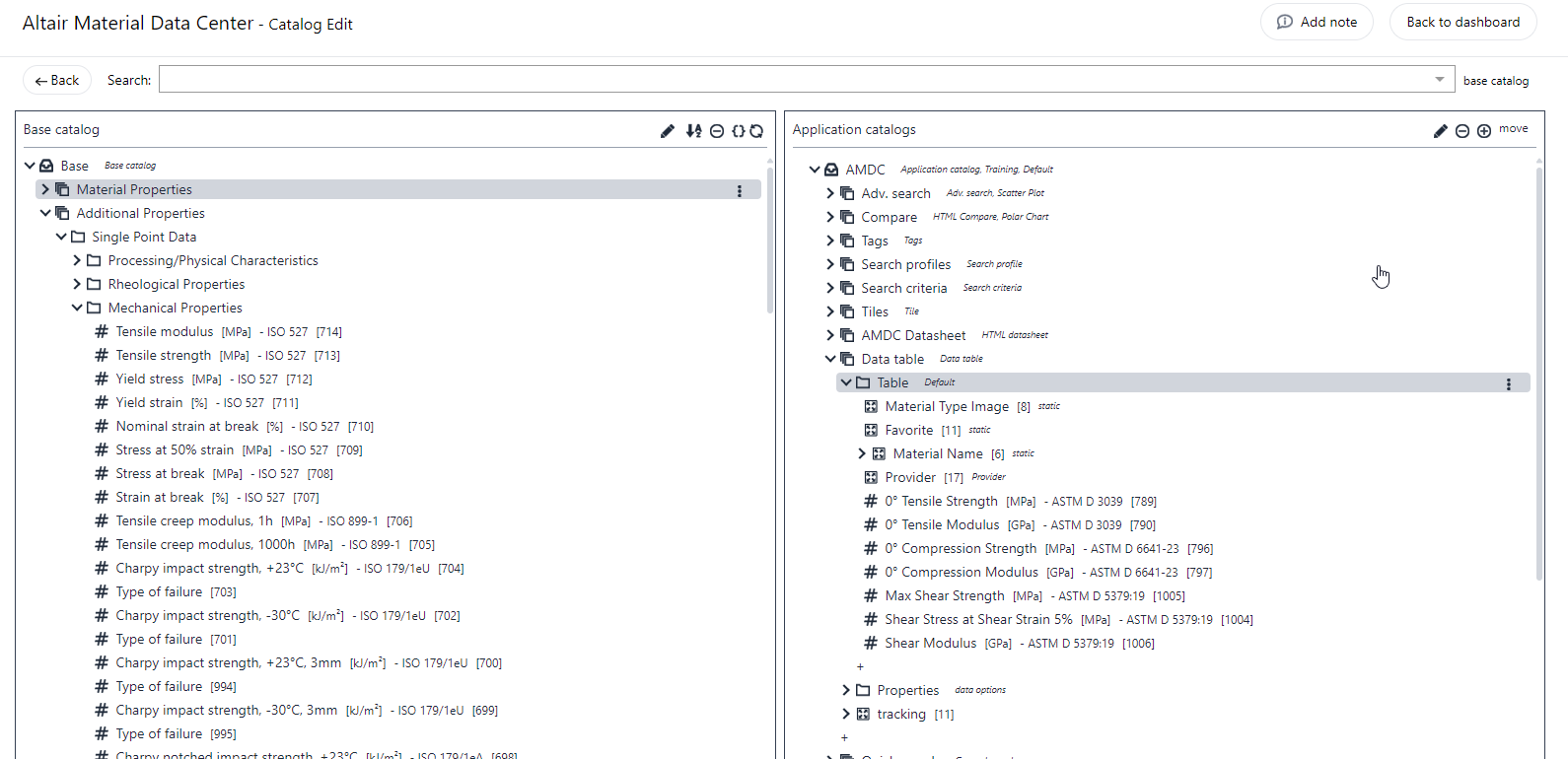
Task: Select 0° Compression Modulus row
Action: (1037, 572)
